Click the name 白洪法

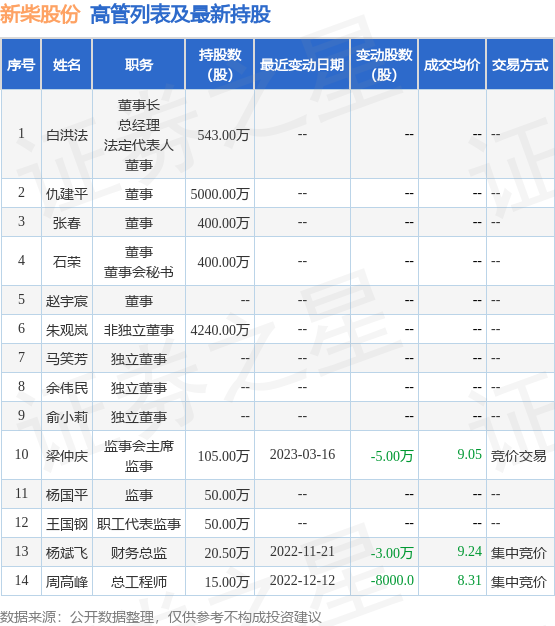[x=67, y=135]
